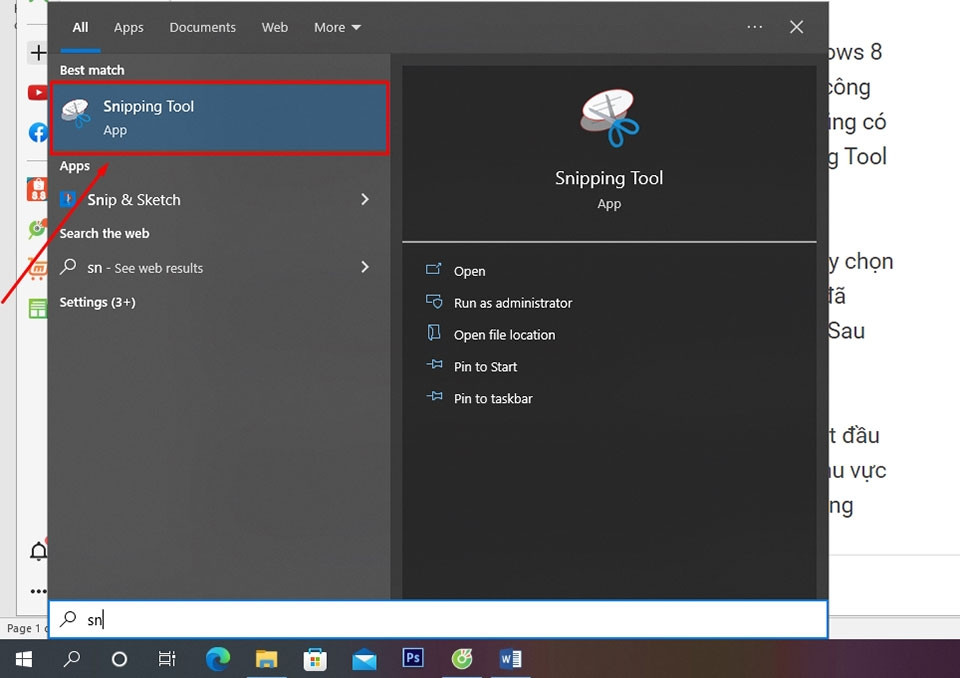The image size is (960, 678).
Task: Click the magnifier icon in search box
Action: (68, 619)
